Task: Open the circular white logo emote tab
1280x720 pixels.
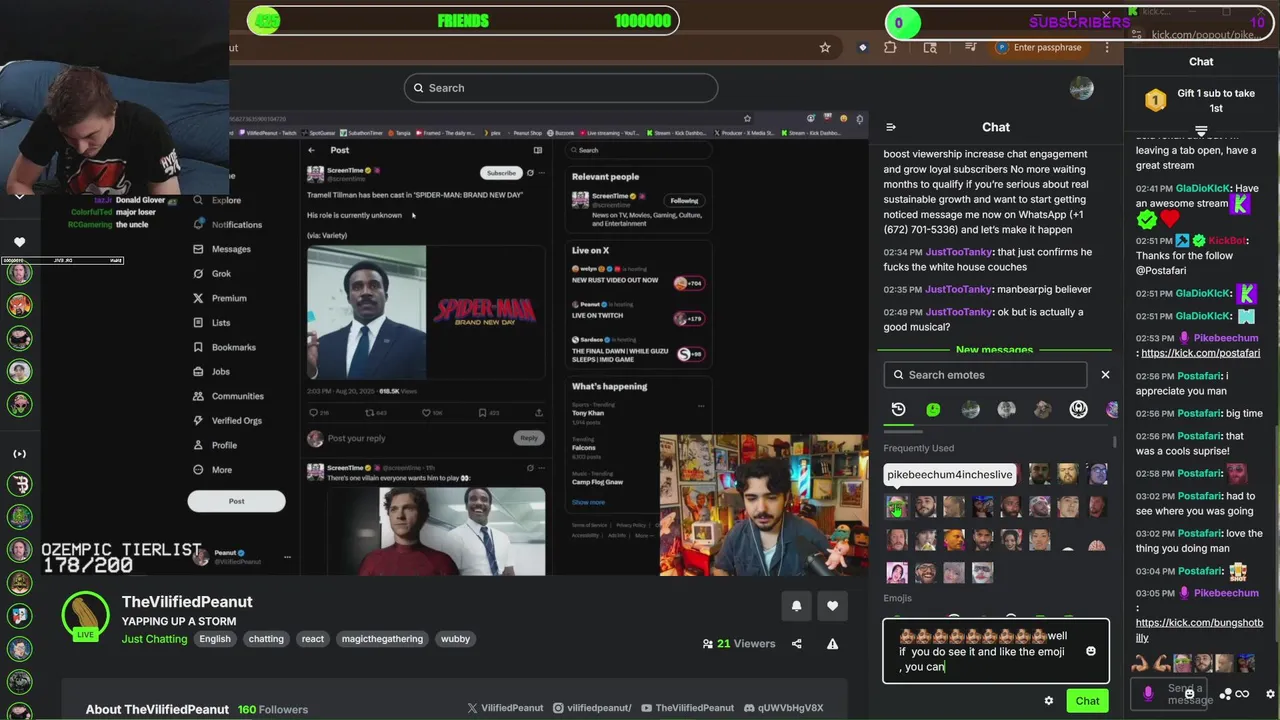Action: click(x=1078, y=409)
